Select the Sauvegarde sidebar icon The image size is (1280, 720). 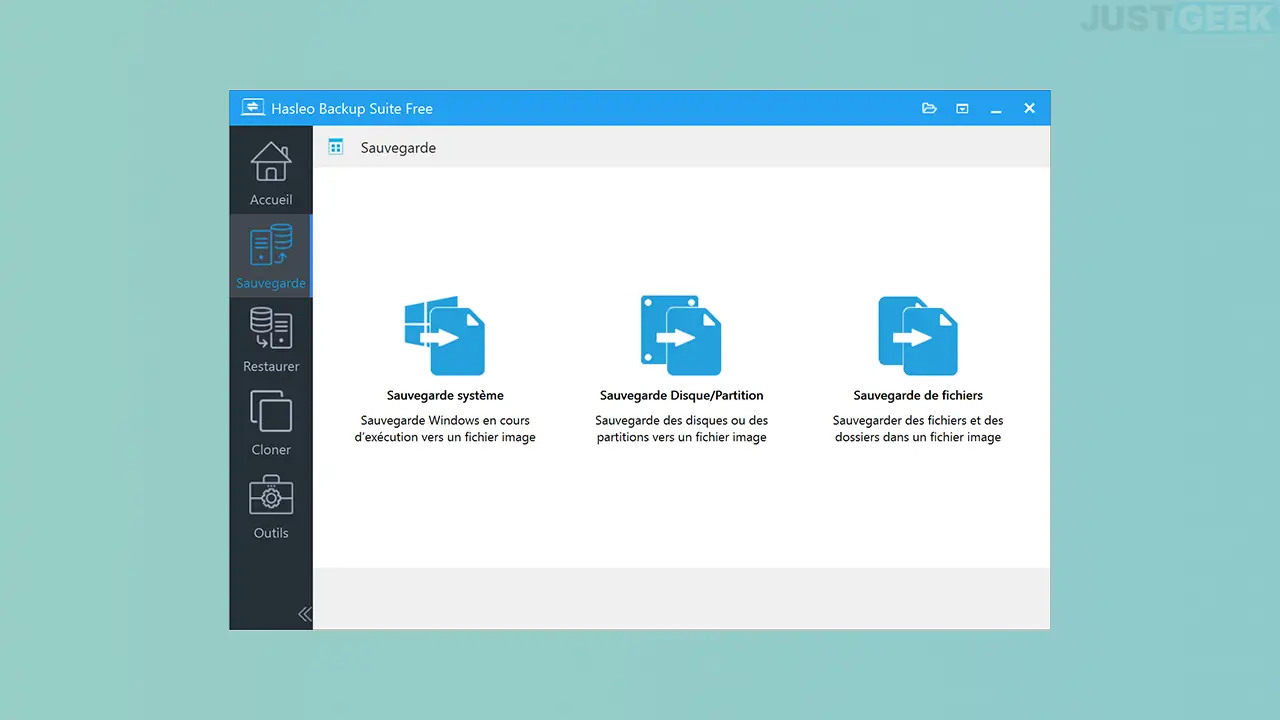271,245
